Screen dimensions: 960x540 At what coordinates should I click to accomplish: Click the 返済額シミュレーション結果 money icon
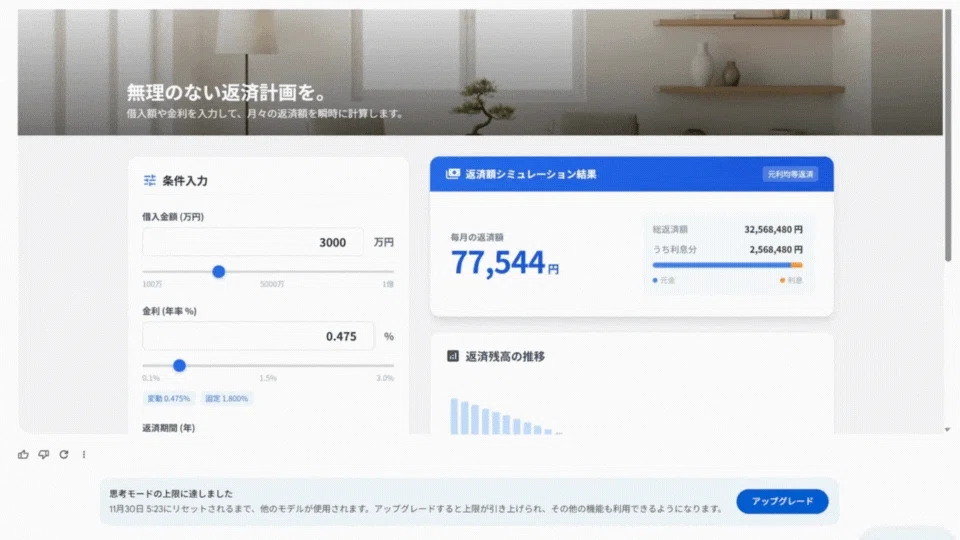click(x=452, y=174)
